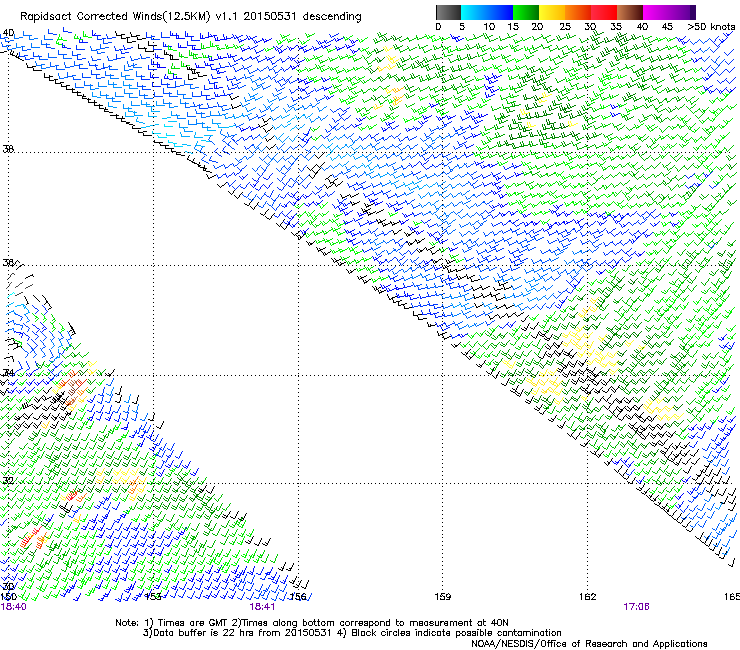Click the '156' longitude axis label

tap(298, 597)
